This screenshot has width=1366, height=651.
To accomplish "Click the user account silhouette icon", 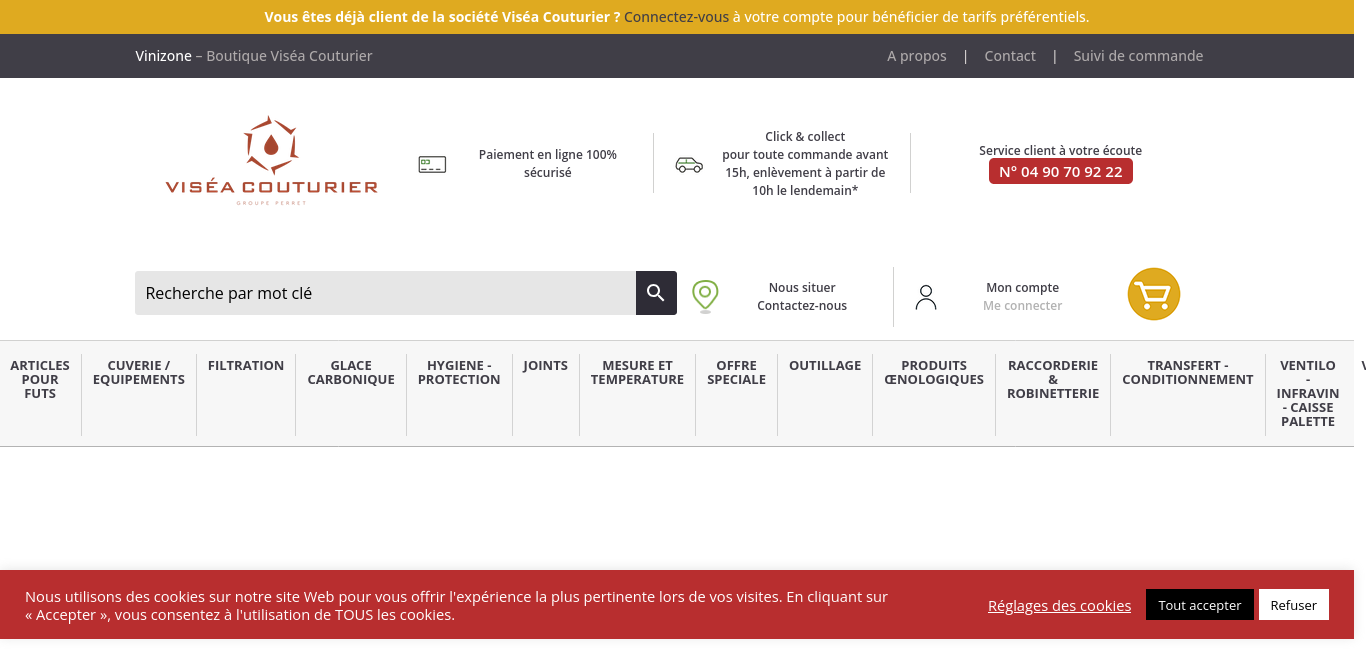I will (x=926, y=297).
